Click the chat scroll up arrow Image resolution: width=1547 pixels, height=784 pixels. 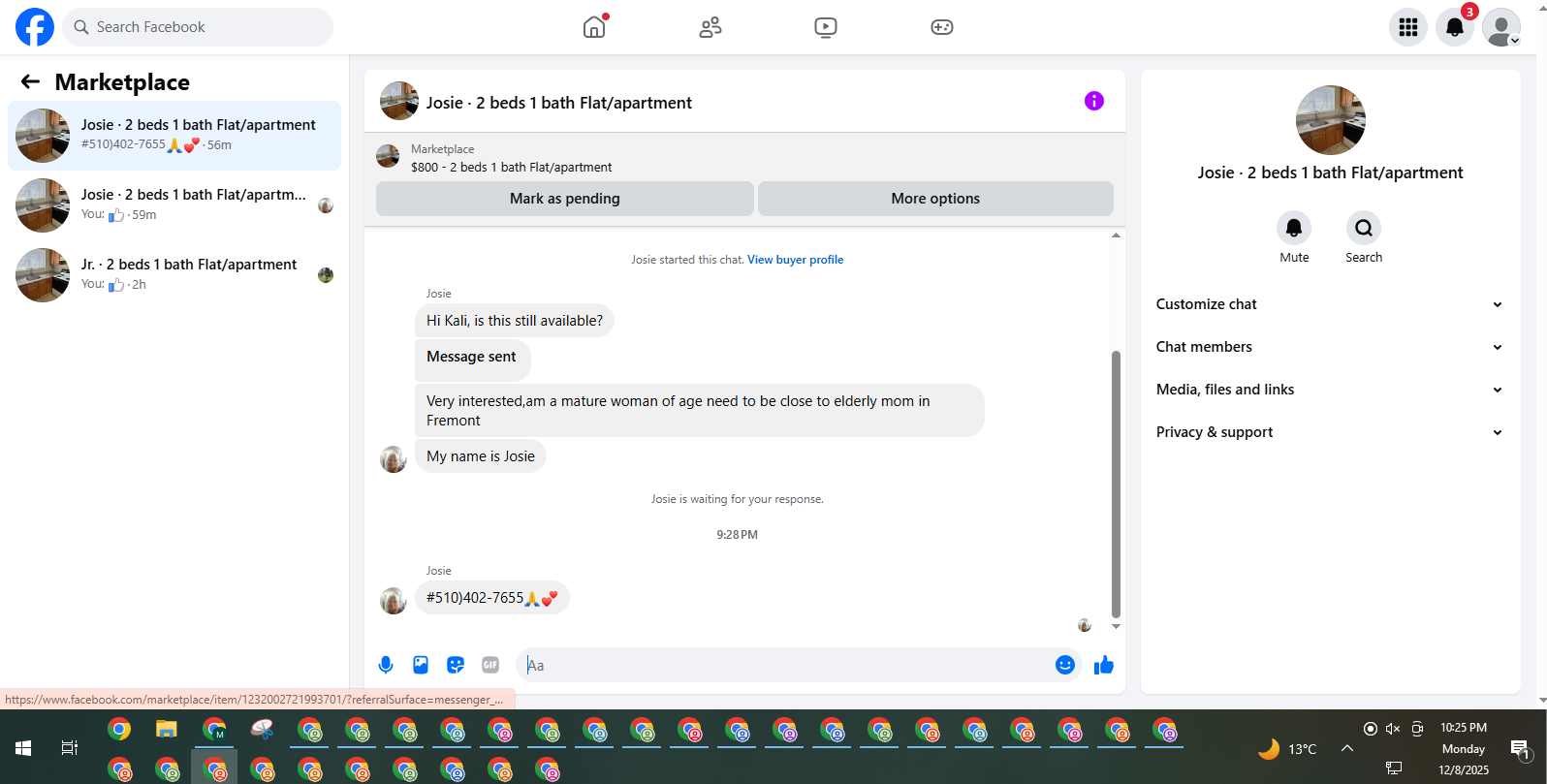(1116, 235)
